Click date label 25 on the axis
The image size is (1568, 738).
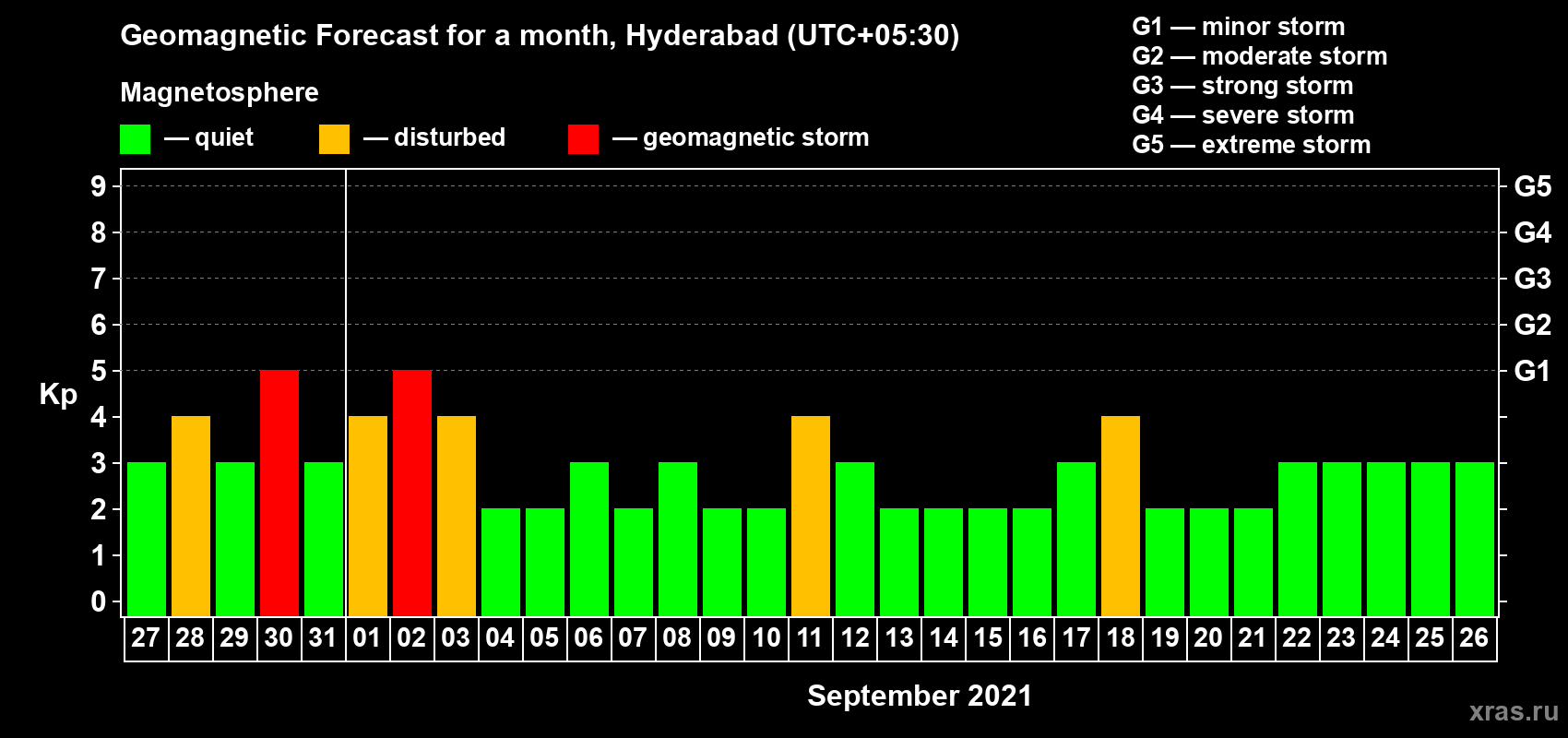(x=1430, y=637)
